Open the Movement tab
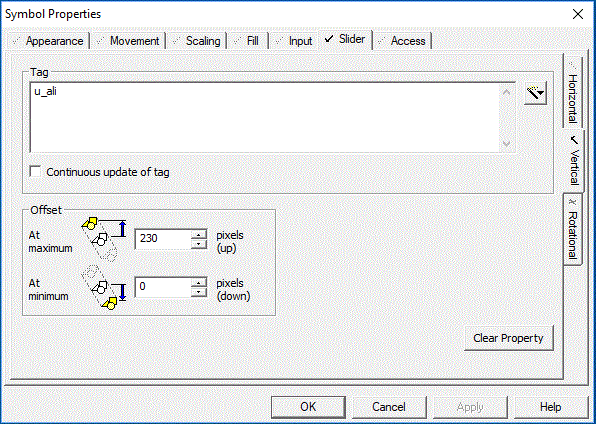The width and height of the screenshot is (596, 424). pos(128,41)
